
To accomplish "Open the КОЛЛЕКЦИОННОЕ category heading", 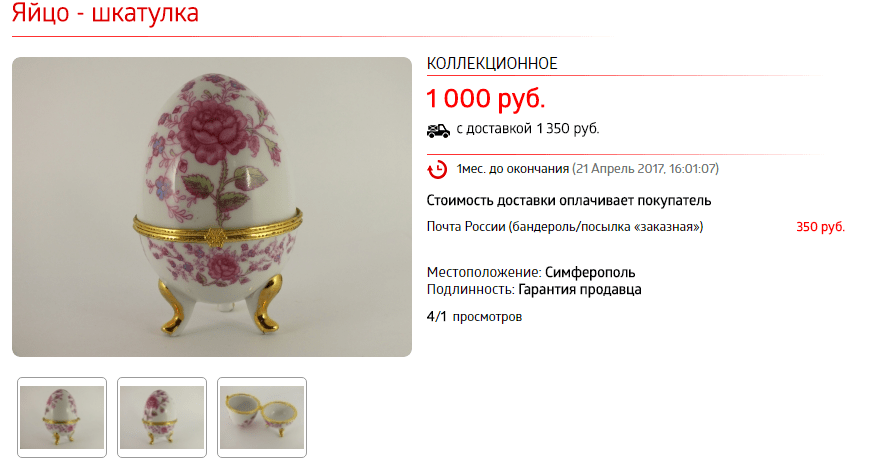I will [492, 63].
